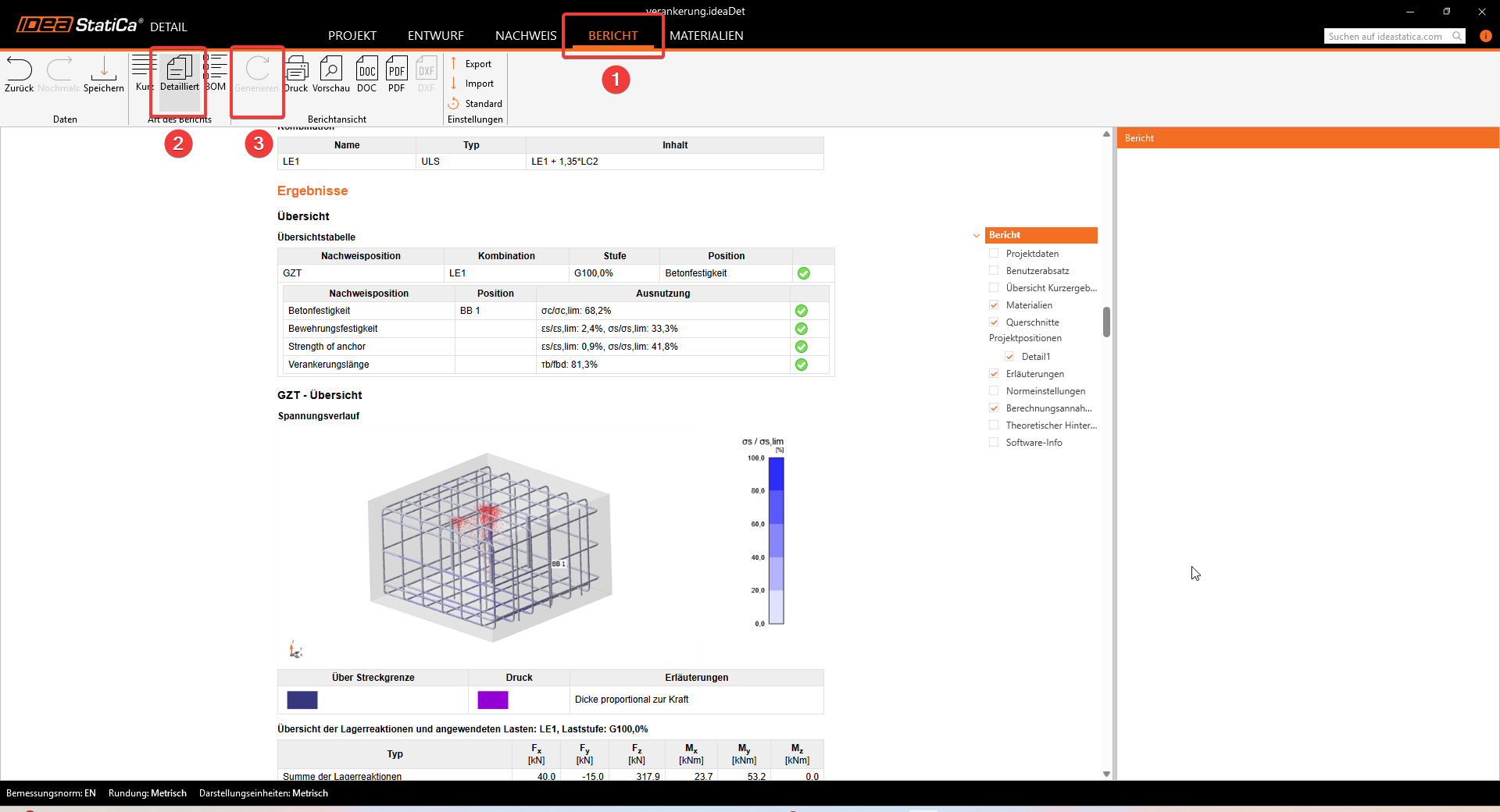Image resolution: width=1500 pixels, height=812 pixels.
Task: Enable the Projektdaten checkbox
Action: 994,254
